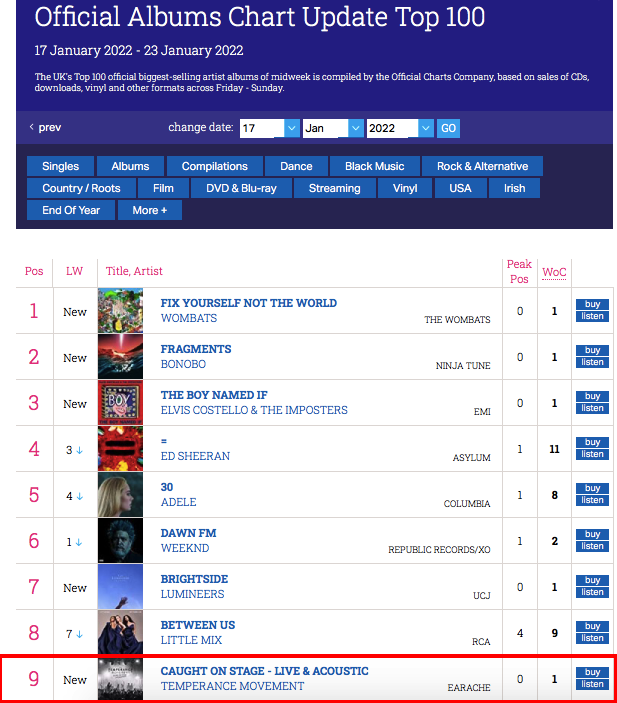
Task: Select the Rock & Alternative chart tab
Action: [x=482, y=166]
